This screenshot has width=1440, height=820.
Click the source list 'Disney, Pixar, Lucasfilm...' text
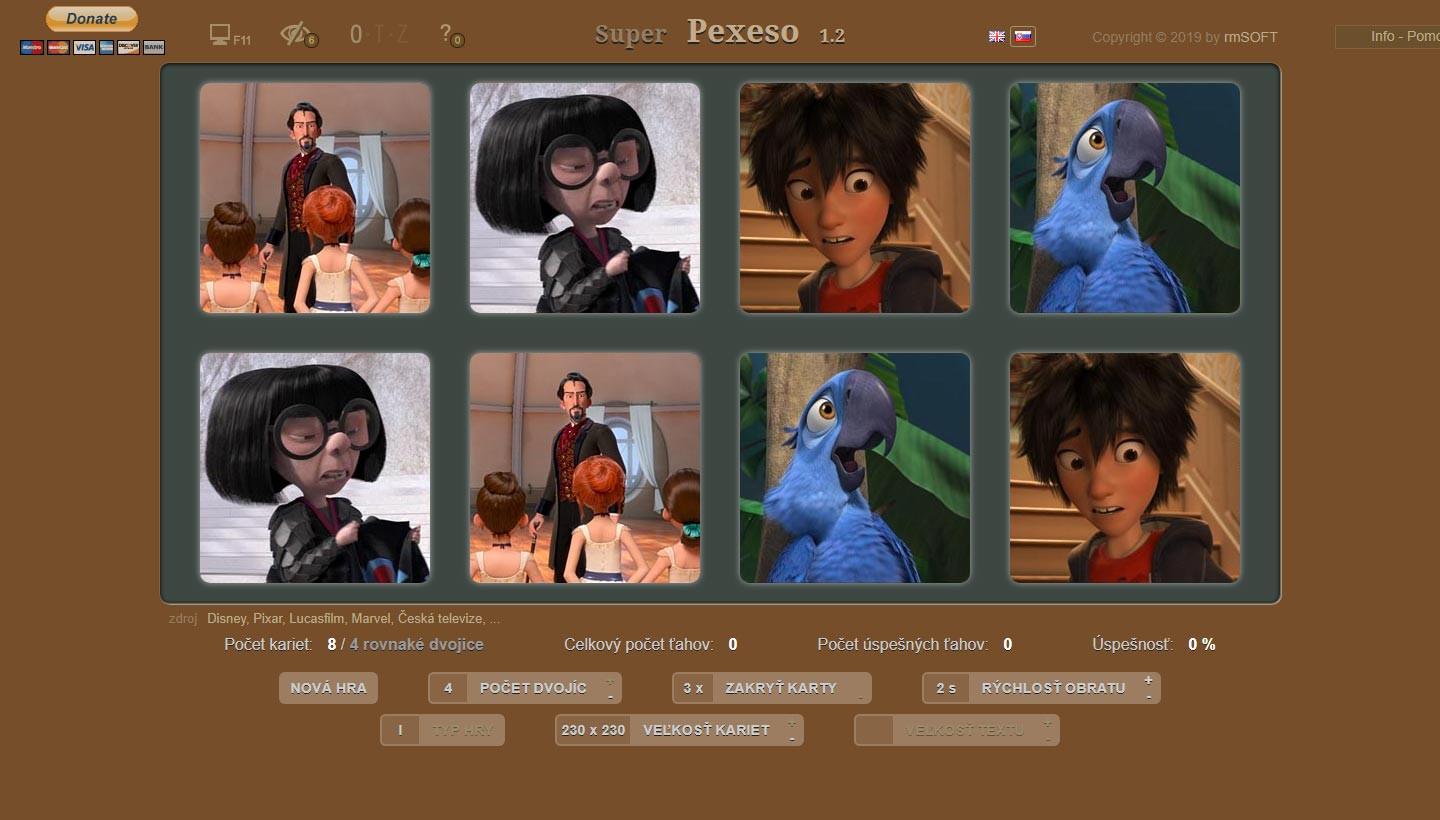[354, 619]
